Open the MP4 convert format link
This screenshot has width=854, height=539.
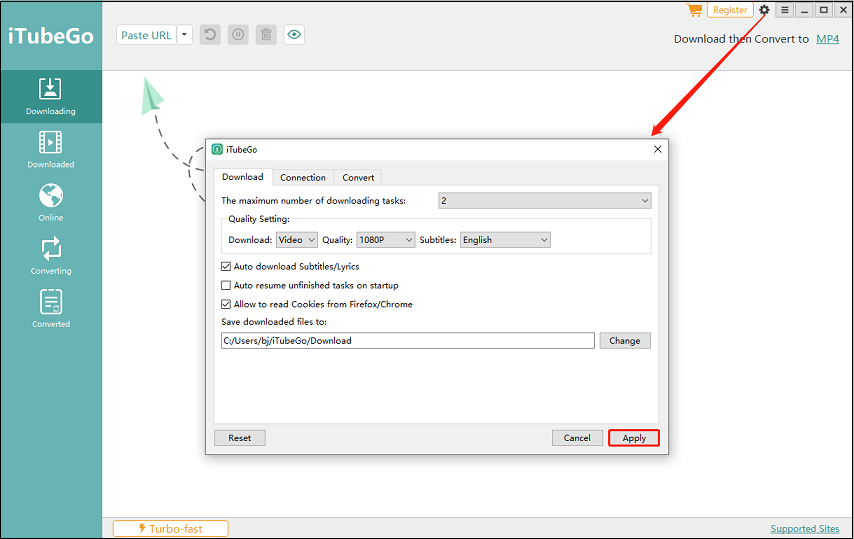(x=827, y=39)
